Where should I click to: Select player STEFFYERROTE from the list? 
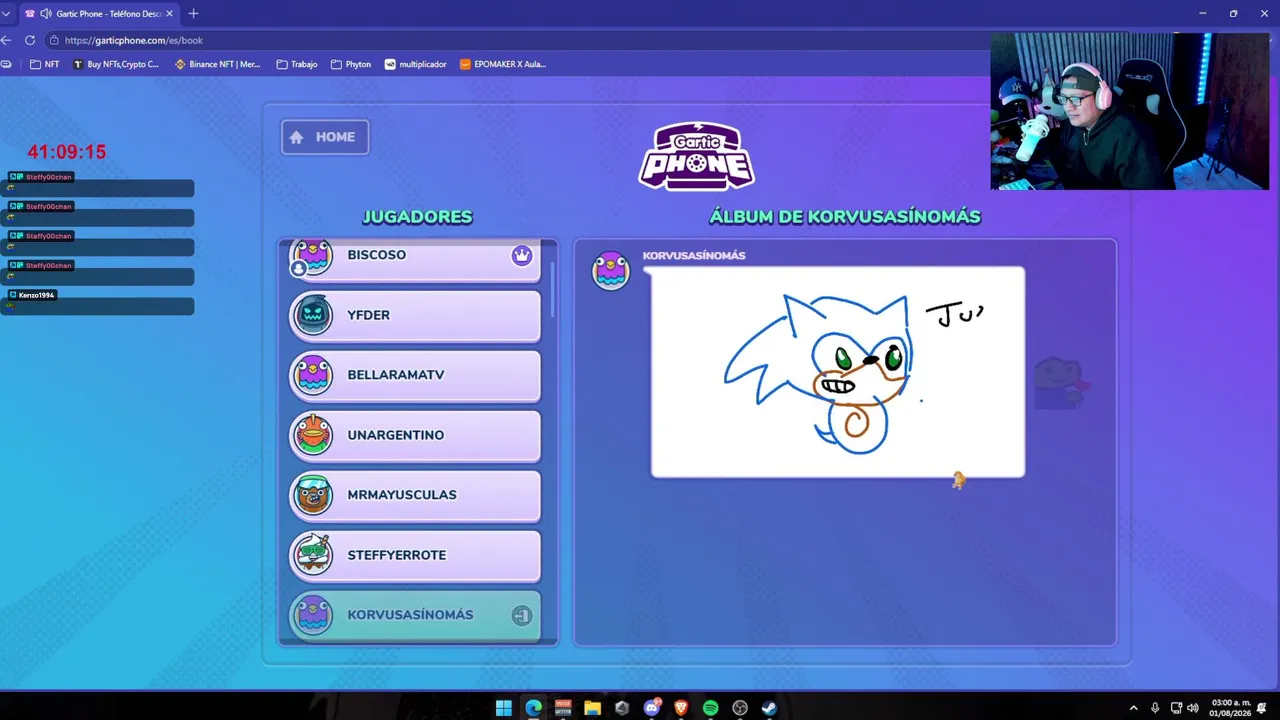click(x=415, y=556)
